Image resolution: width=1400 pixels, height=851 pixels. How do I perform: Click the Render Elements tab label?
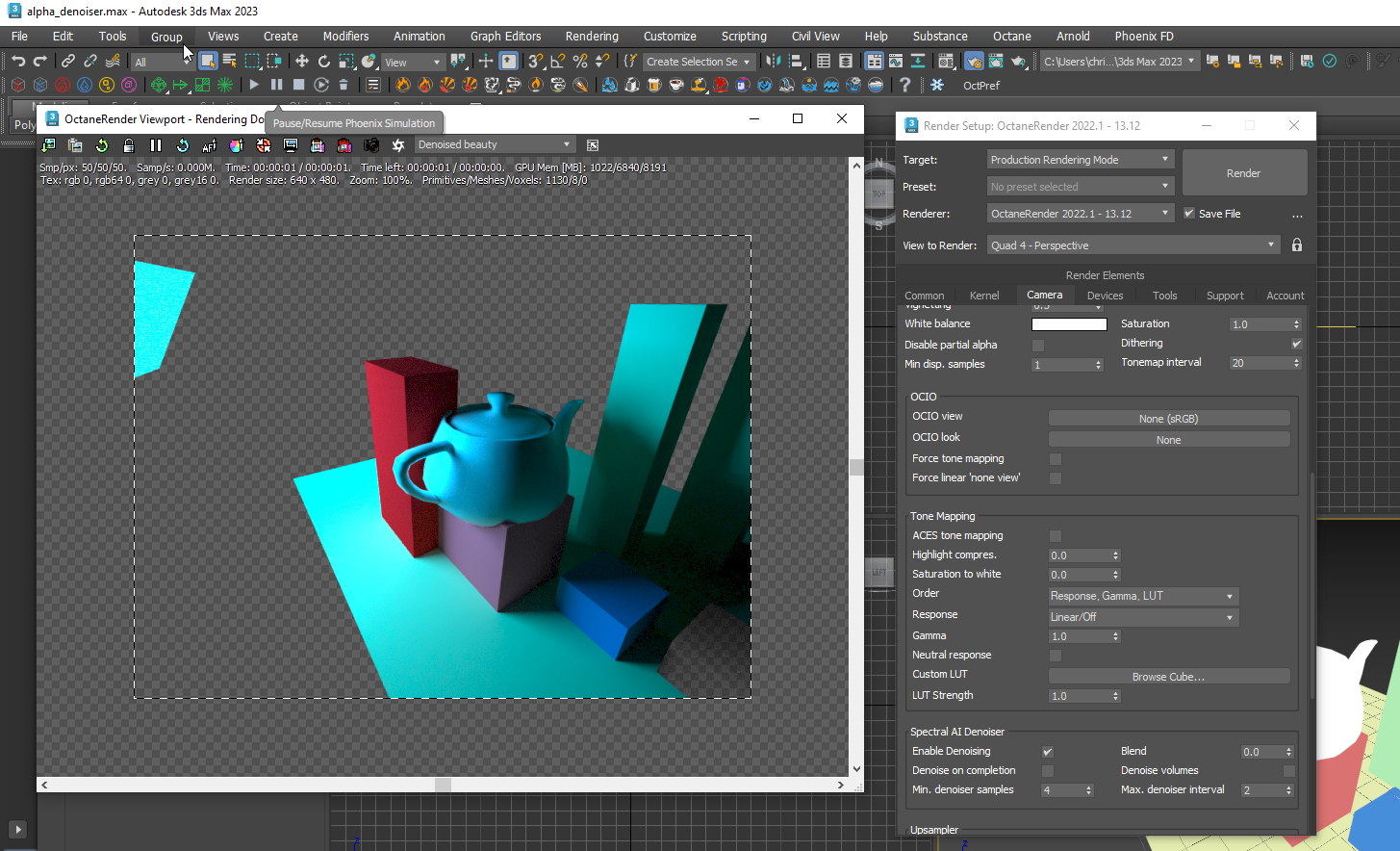(1105, 275)
